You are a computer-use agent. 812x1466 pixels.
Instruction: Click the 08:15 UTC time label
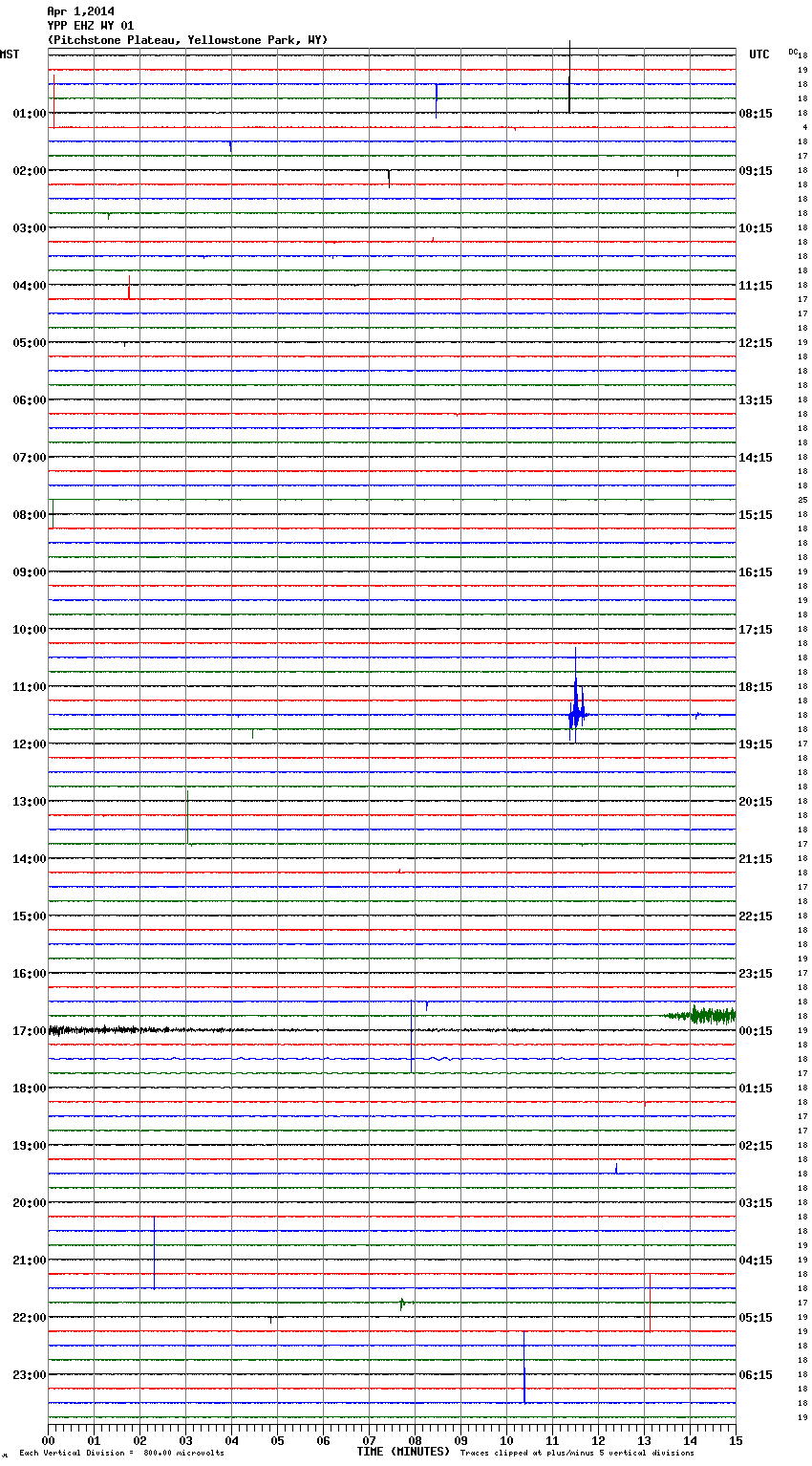click(756, 113)
